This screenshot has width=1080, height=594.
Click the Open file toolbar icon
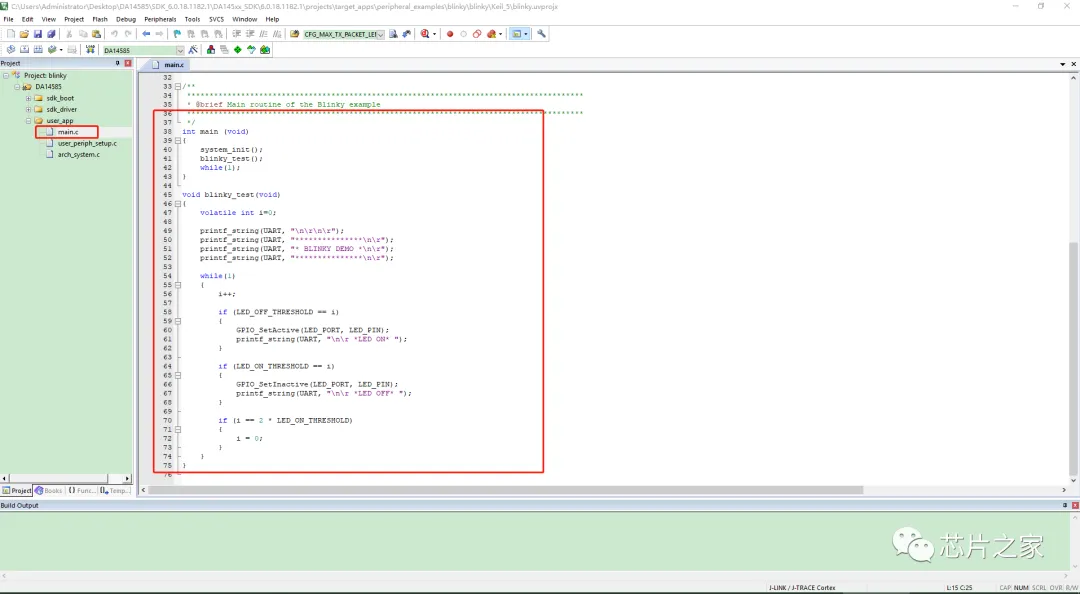pos(24,34)
